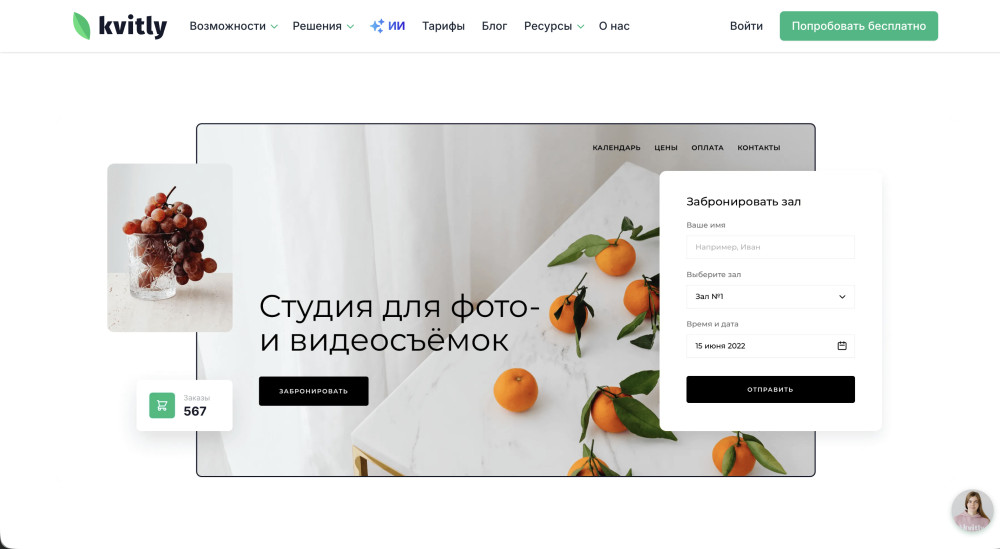Click the green shopping cart orders icon
The height and width of the screenshot is (549, 1000).
[x=162, y=405]
